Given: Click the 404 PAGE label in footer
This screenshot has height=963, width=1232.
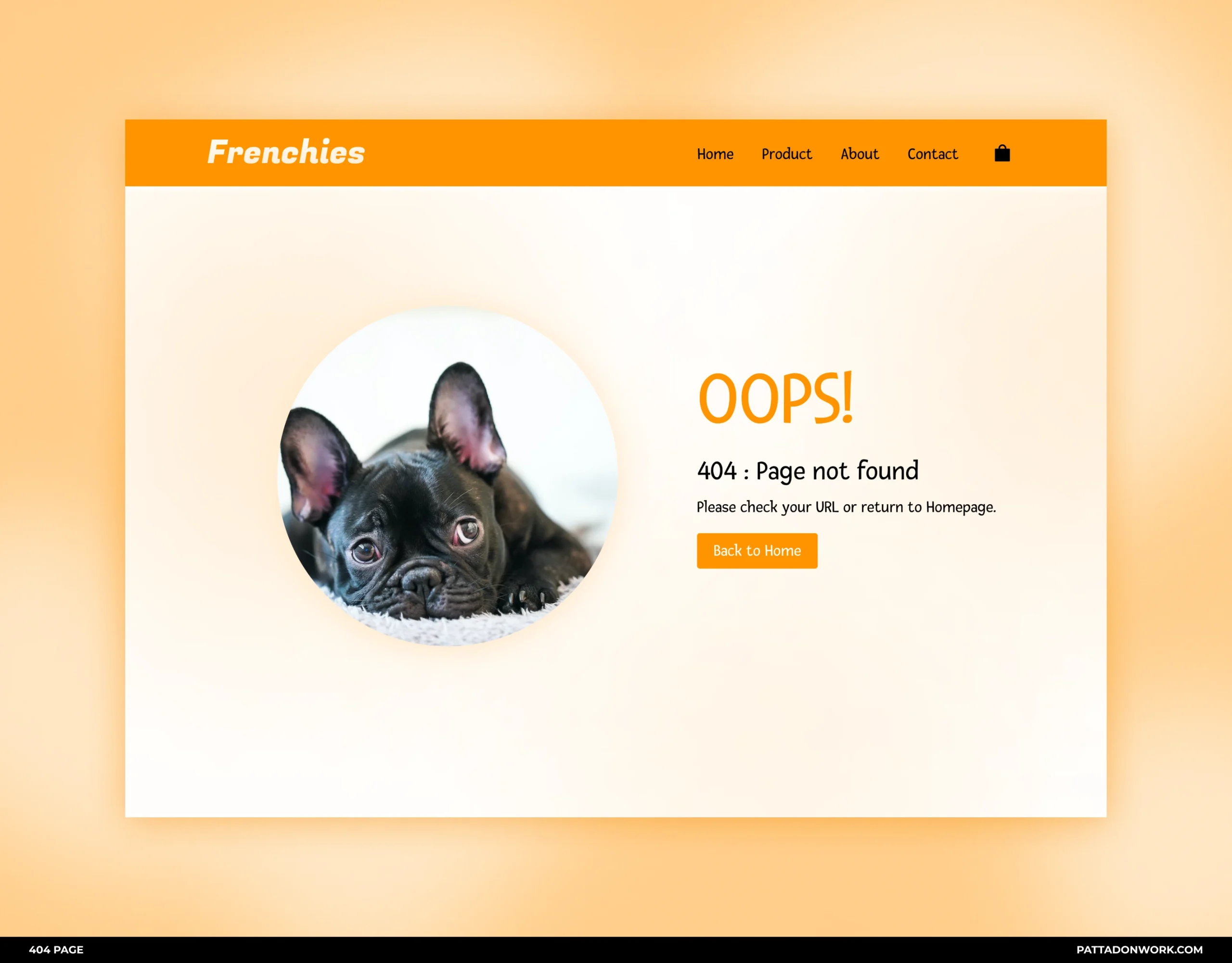Looking at the screenshot, I should [x=56, y=950].
